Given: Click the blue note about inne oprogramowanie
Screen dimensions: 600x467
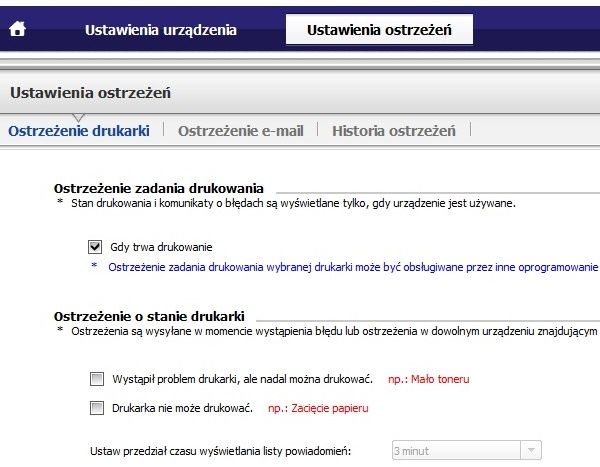Looking at the screenshot, I should 353,267.
